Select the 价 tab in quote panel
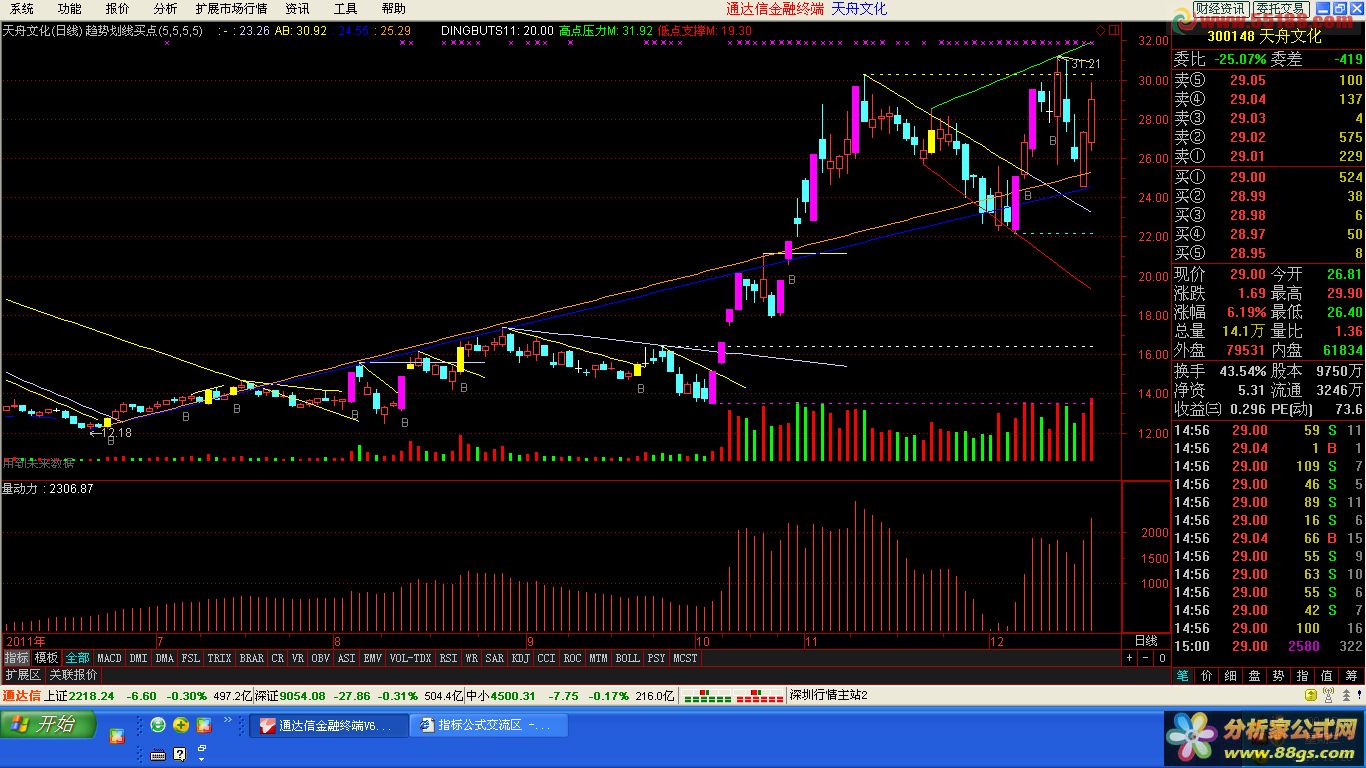Image resolution: width=1366 pixels, height=768 pixels. pyautogui.click(x=1207, y=676)
